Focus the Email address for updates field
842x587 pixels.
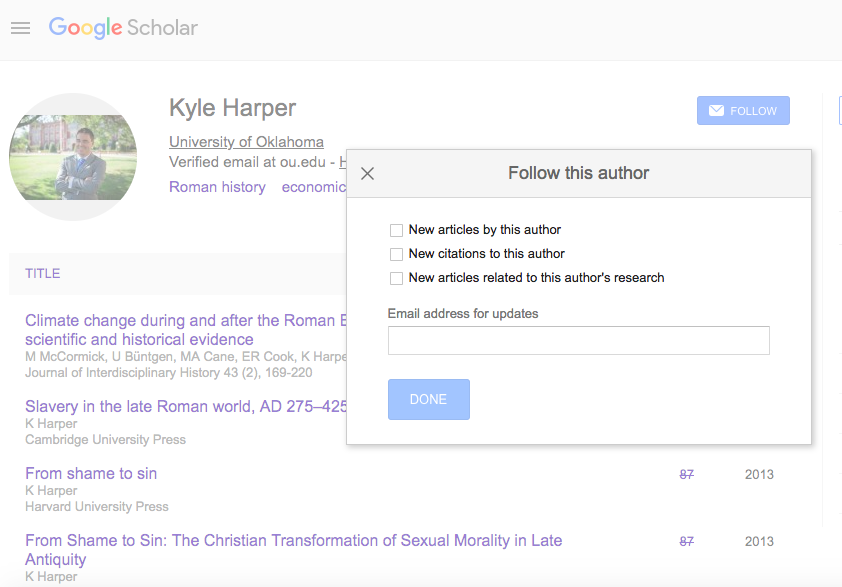[x=578, y=340]
